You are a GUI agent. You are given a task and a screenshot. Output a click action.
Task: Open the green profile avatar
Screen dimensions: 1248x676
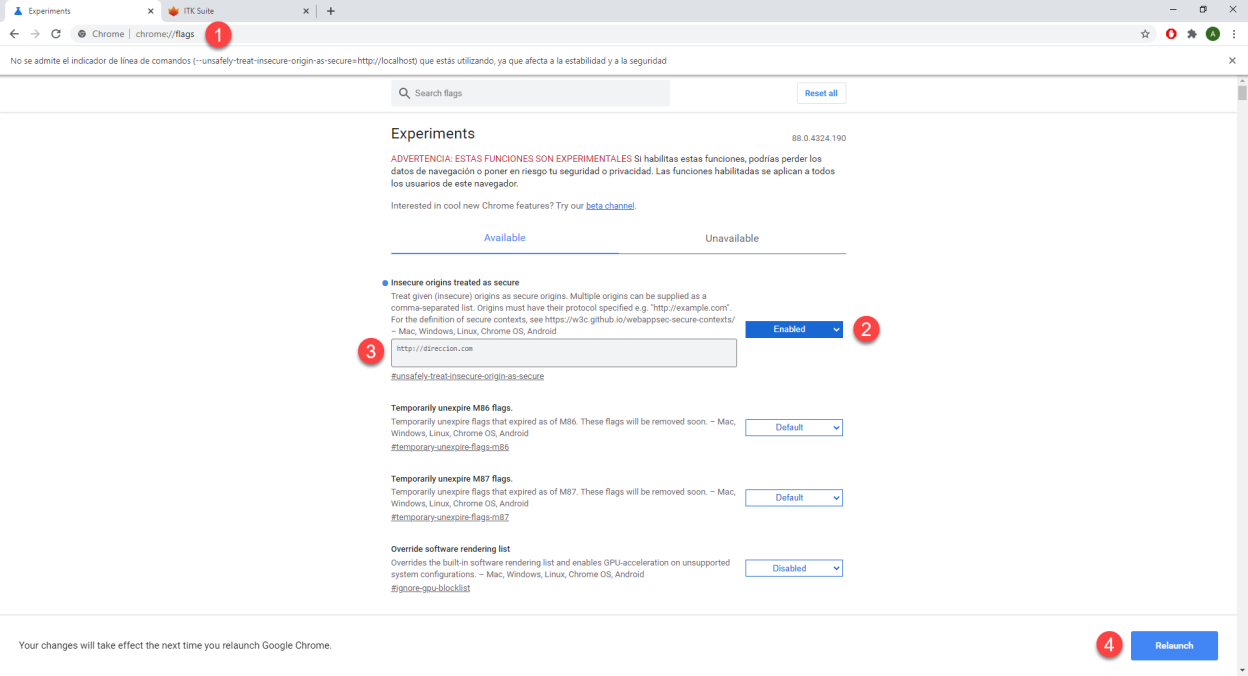(x=1213, y=34)
